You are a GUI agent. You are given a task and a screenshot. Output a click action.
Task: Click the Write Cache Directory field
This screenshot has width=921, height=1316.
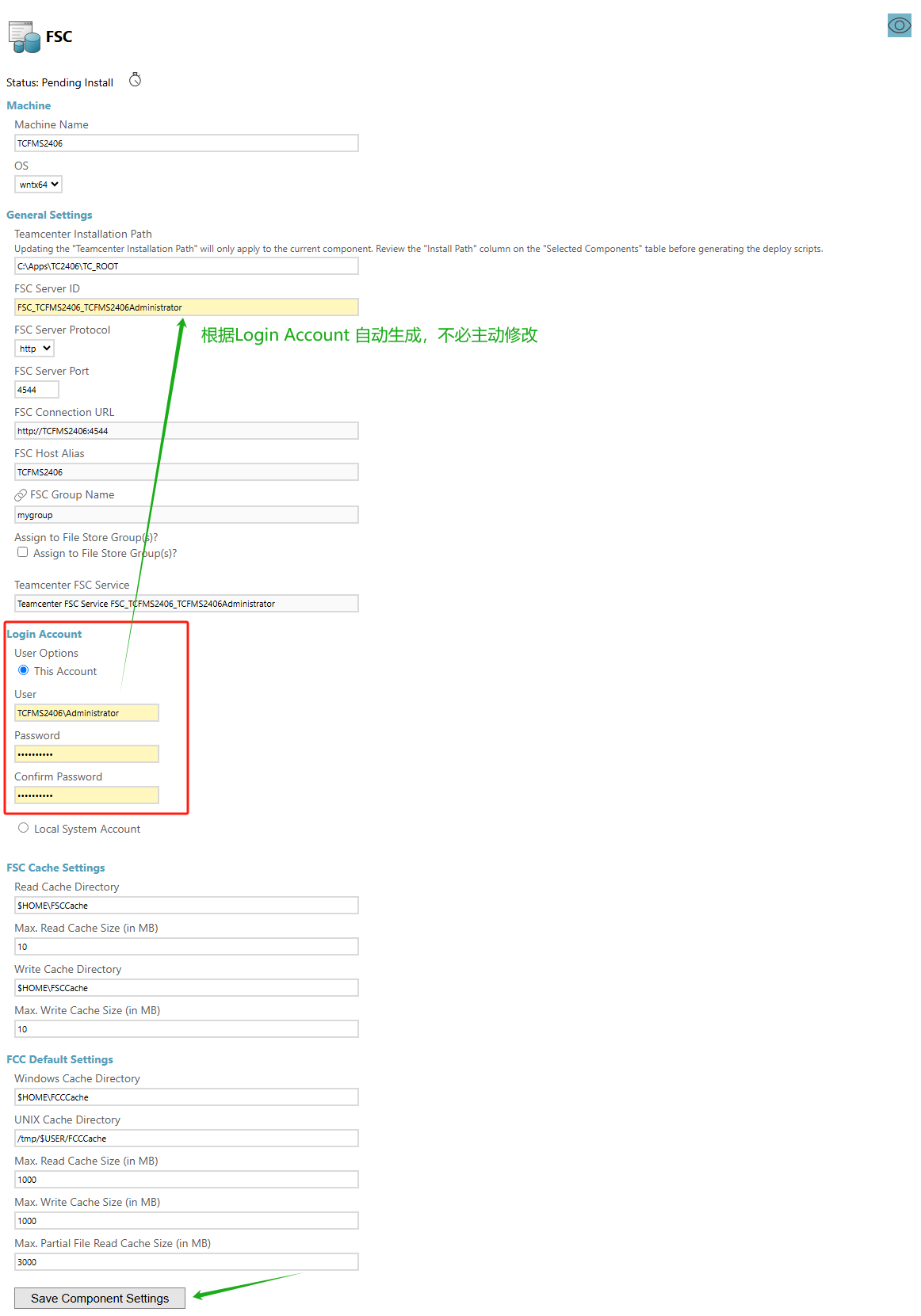[x=186, y=988]
